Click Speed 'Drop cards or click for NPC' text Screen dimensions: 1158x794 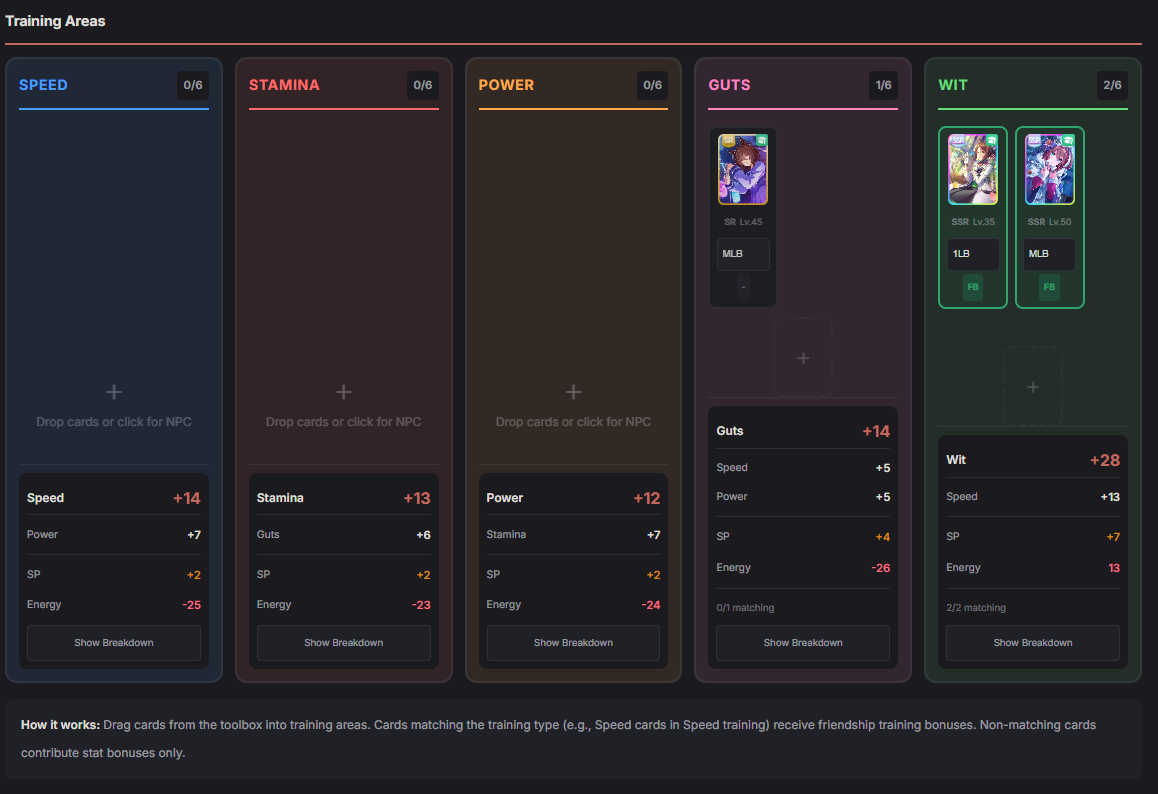114,422
